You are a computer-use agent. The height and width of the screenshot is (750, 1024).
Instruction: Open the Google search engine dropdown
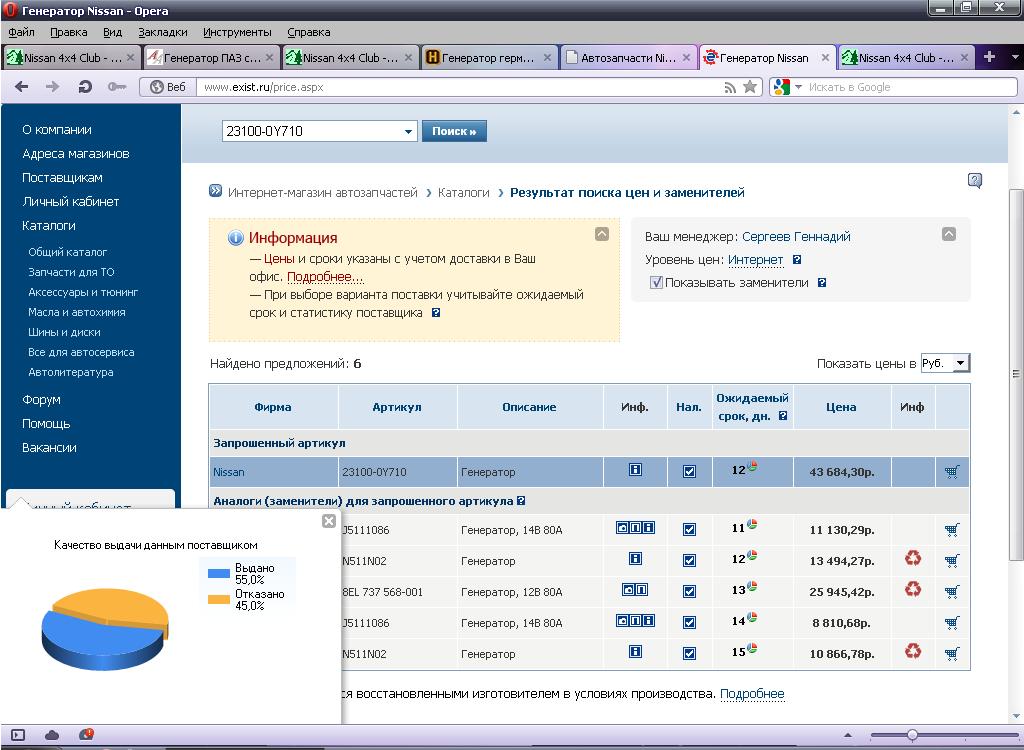pyautogui.click(x=797, y=87)
